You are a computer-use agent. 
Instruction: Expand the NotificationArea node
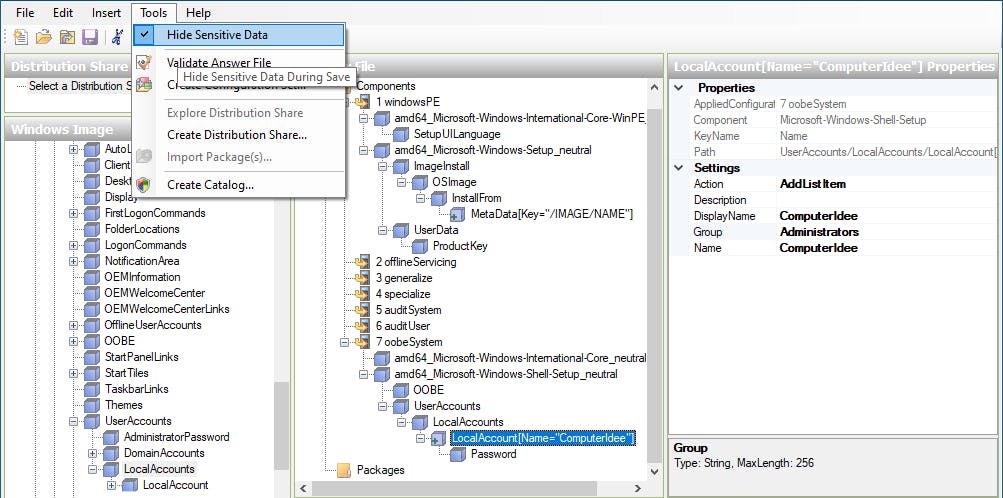[x=74, y=261]
